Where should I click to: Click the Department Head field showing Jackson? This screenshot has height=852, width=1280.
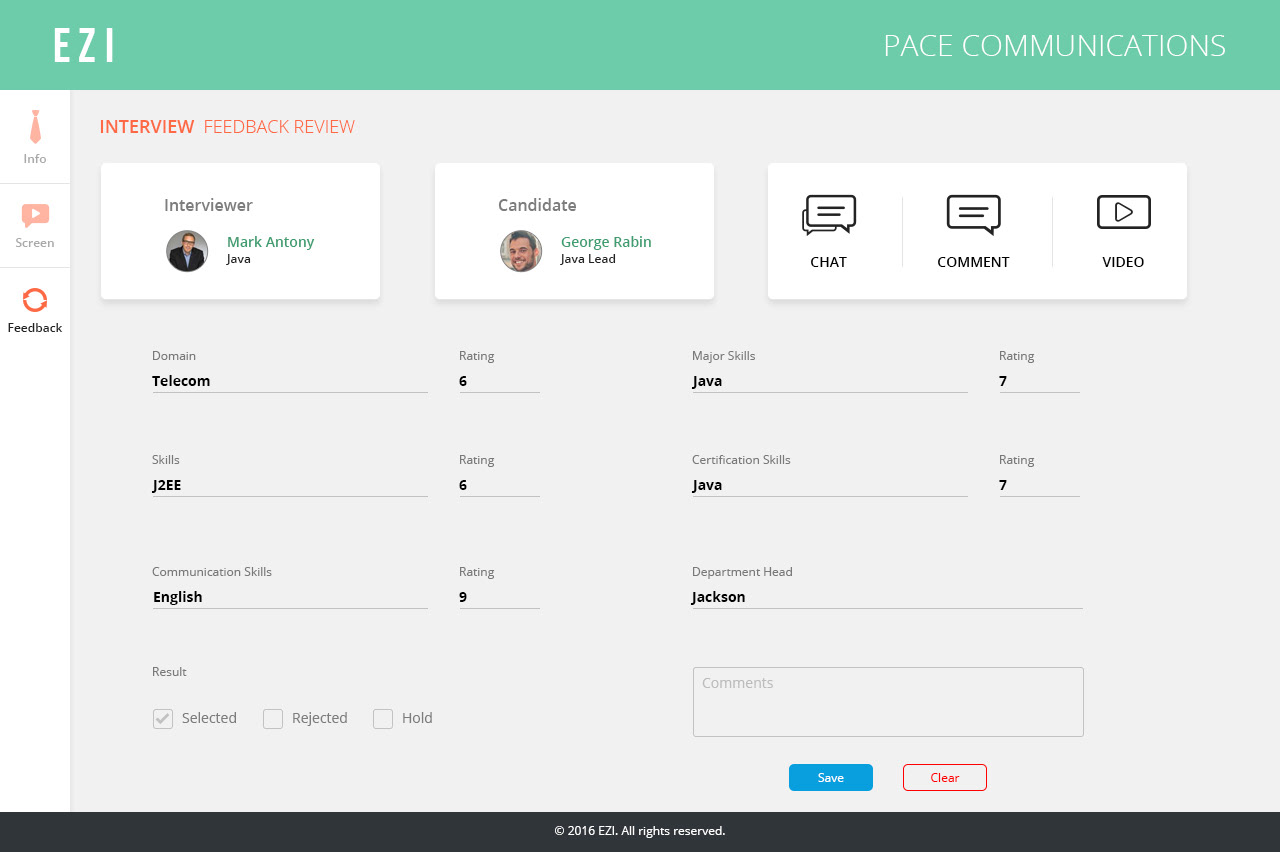pos(887,596)
